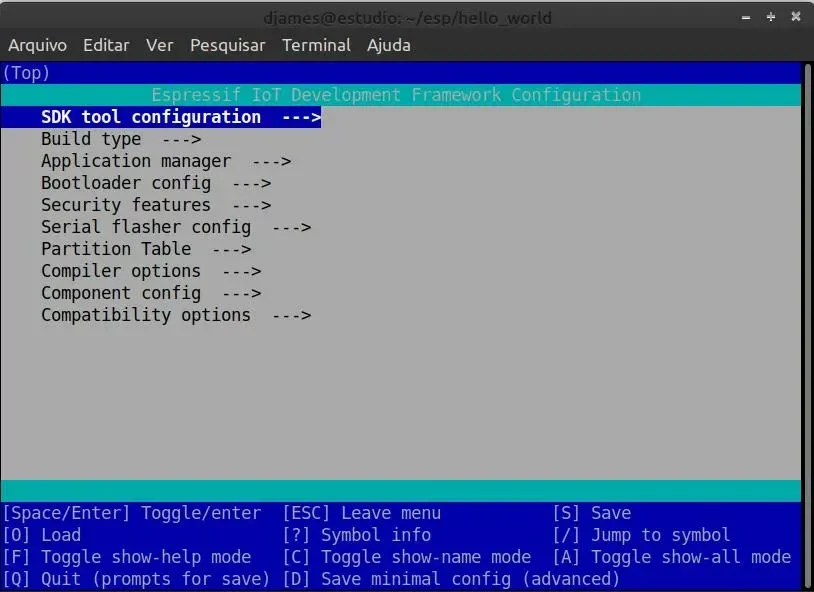
Task: Open the Ver menu
Action: point(159,45)
